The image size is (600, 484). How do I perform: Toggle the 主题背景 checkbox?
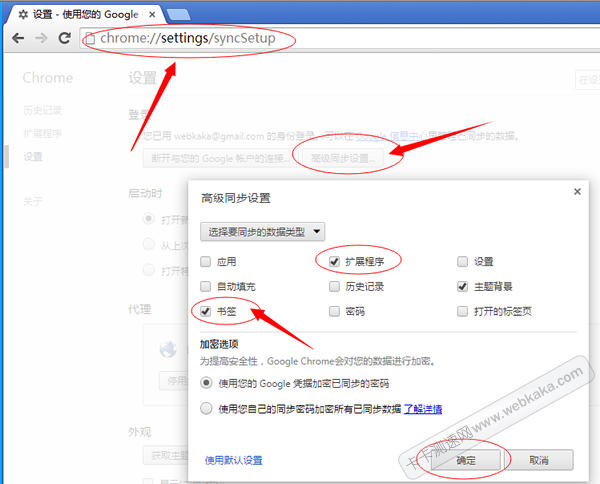463,286
